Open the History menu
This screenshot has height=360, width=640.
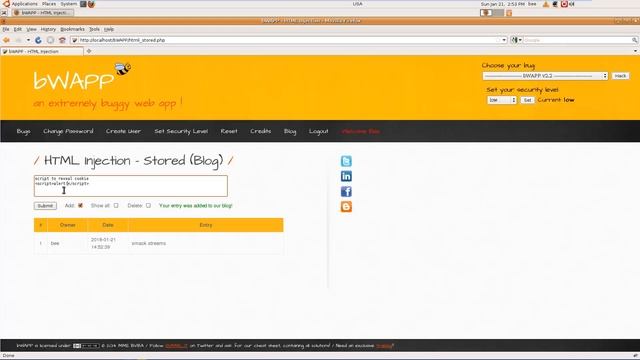pyautogui.click(x=48, y=29)
